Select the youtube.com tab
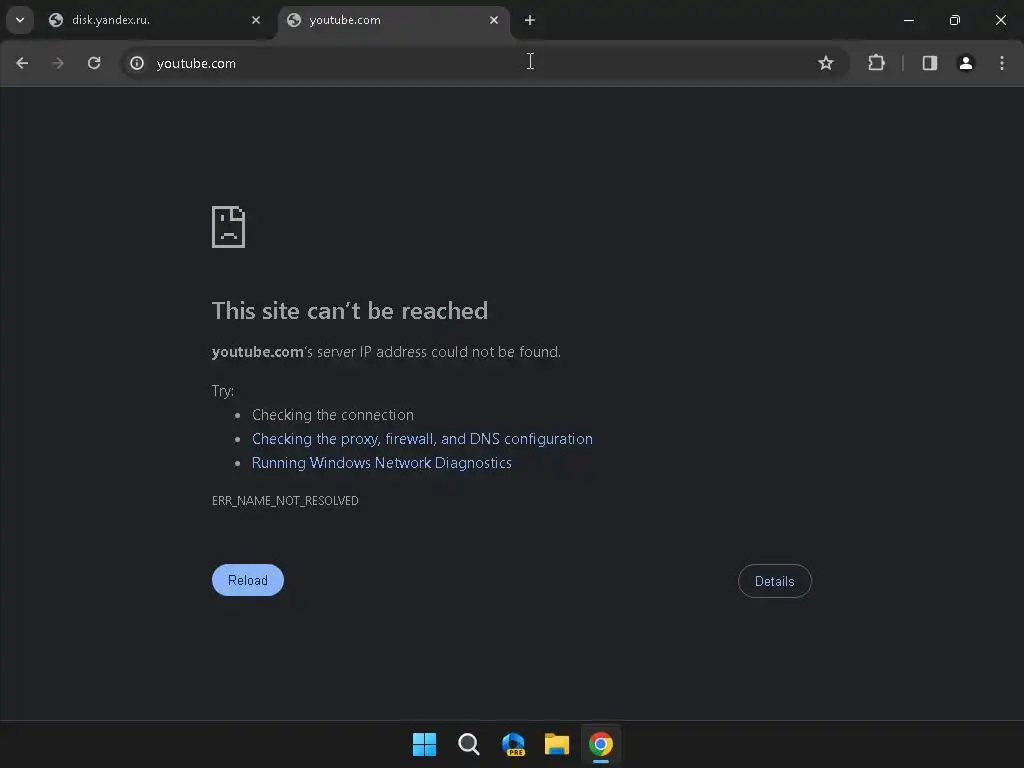The height and width of the screenshot is (768, 1024). pyautogui.click(x=394, y=20)
